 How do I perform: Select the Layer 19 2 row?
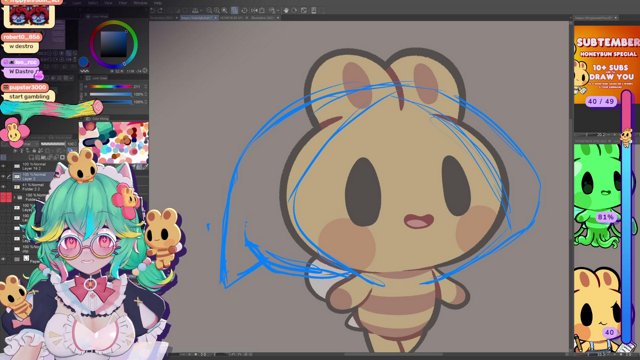[x=33, y=166]
